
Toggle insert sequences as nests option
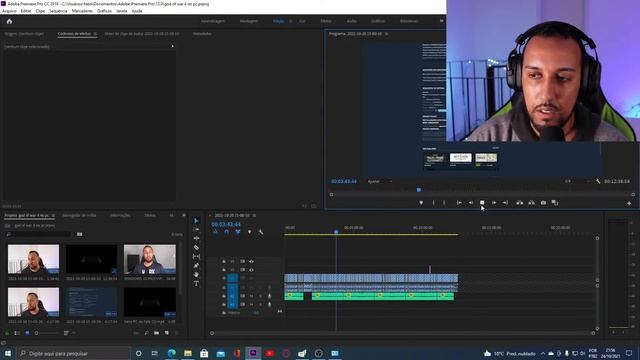point(215,232)
